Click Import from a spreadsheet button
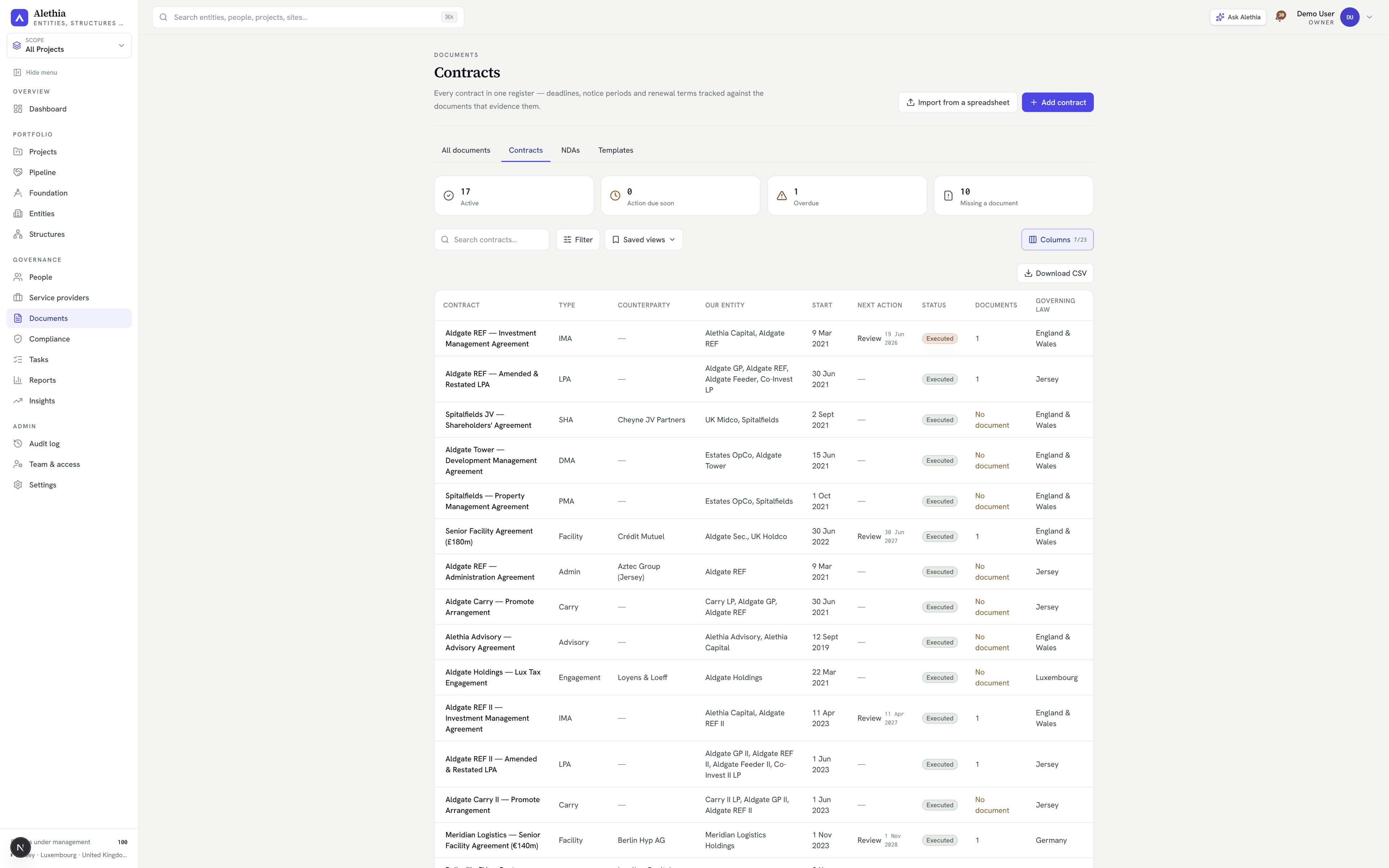 tap(957, 103)
